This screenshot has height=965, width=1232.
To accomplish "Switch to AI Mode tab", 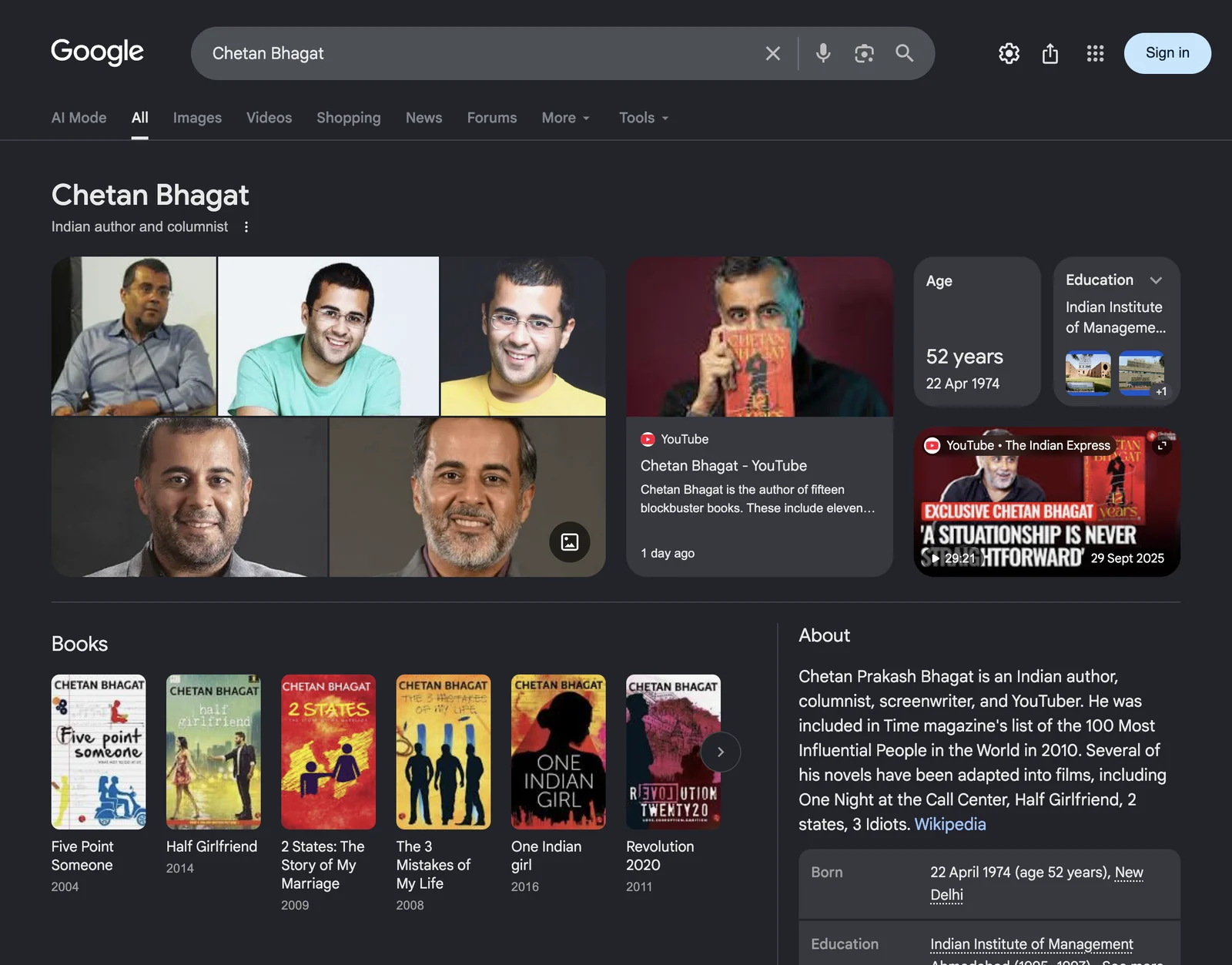I will (x=79, y=118).
